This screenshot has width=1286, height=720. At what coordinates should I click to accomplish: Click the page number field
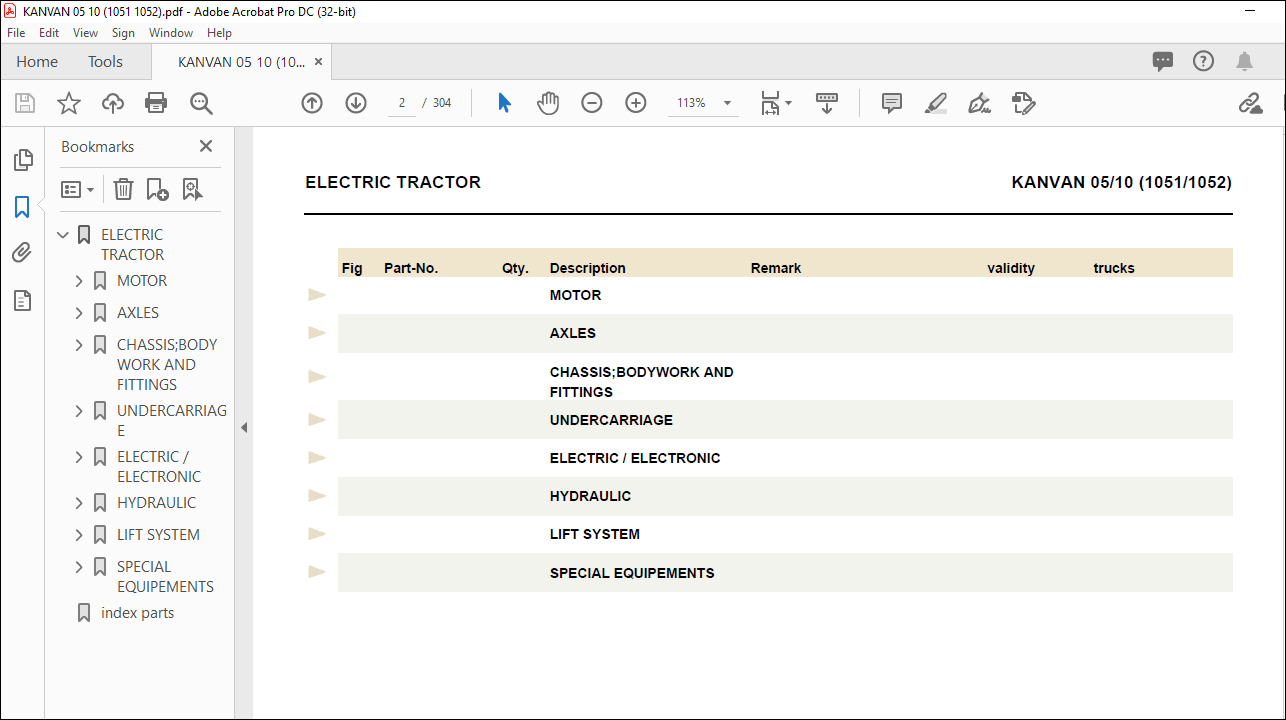tap(402, 103)
